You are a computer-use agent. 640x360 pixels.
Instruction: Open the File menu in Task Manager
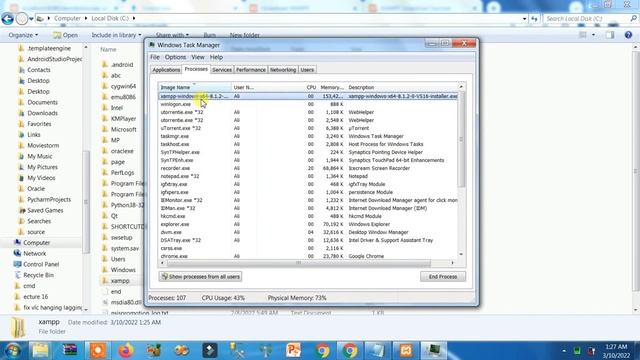pyautogui.click(x=155, y=57)
